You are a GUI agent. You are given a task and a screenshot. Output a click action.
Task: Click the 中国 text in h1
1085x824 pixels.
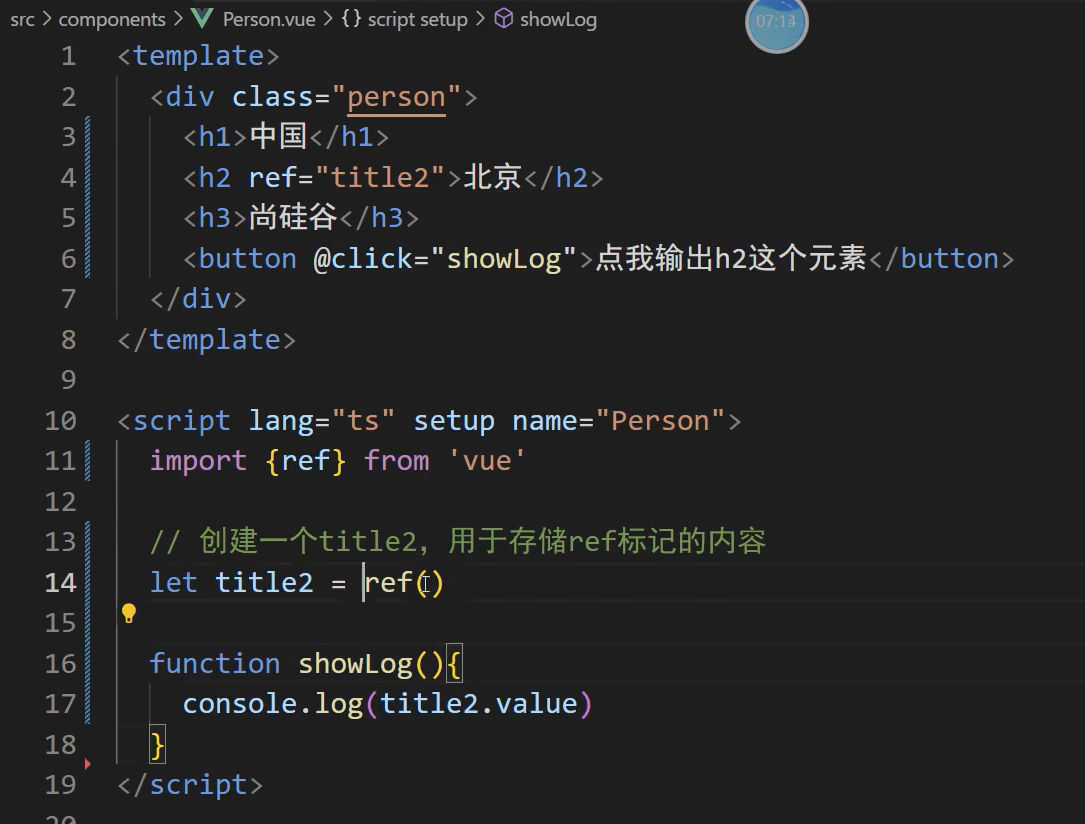click(x=278, y=136)
